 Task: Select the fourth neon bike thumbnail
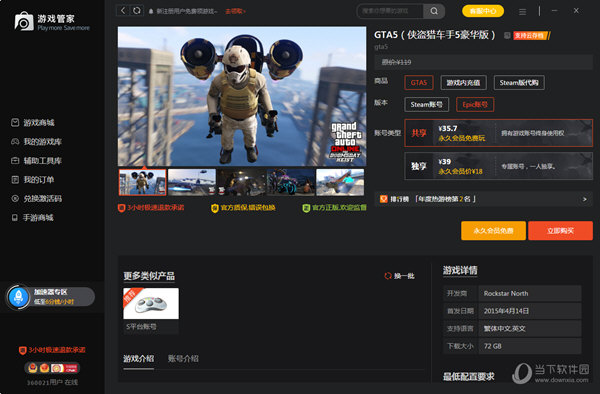[290, 182]
